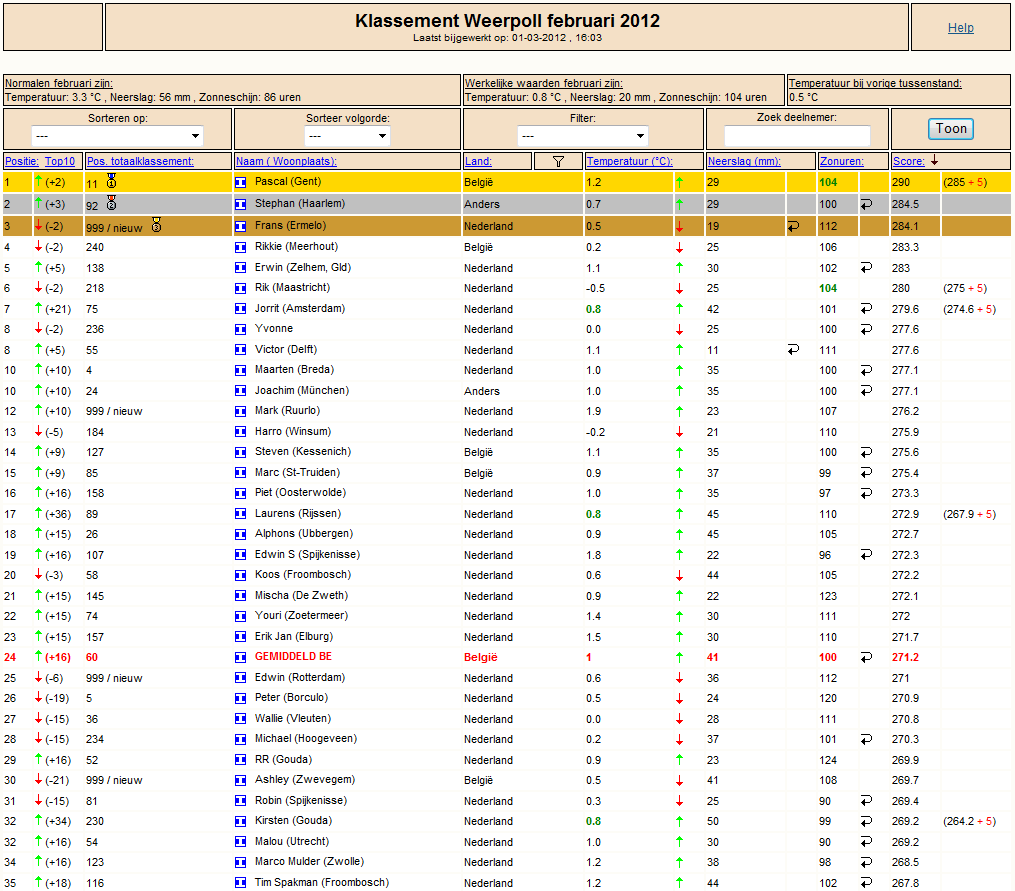
Task: Click the blue detail icon beside Ashley (Zwevegem)
Action: (x=240, y=780)
